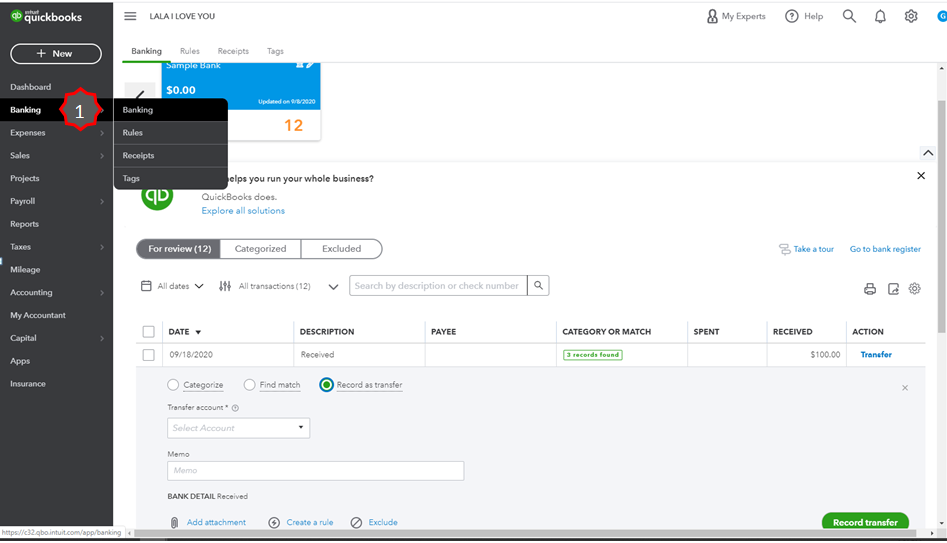Click the Transfer action link
Viewport: 947px width, 543px height.
point(876,355)
